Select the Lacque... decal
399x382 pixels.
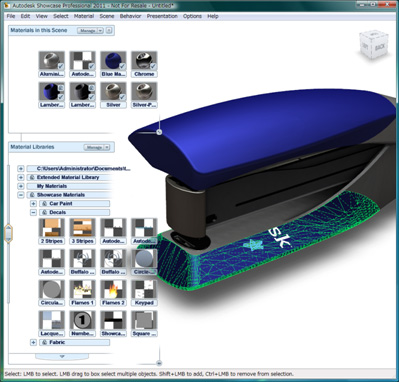52,320
